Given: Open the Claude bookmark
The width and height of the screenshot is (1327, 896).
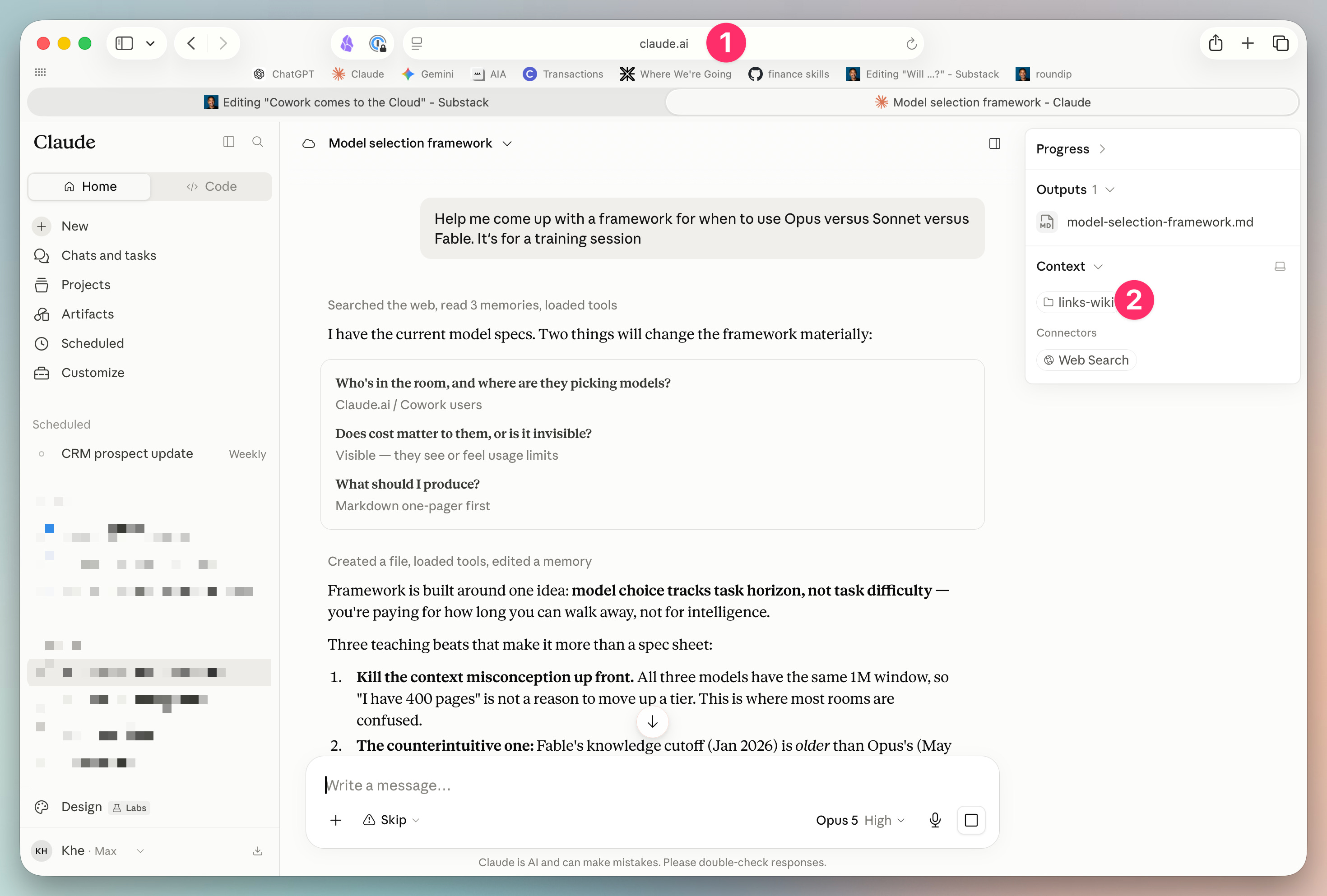Looking at the screenshot, I should point(358,74).
